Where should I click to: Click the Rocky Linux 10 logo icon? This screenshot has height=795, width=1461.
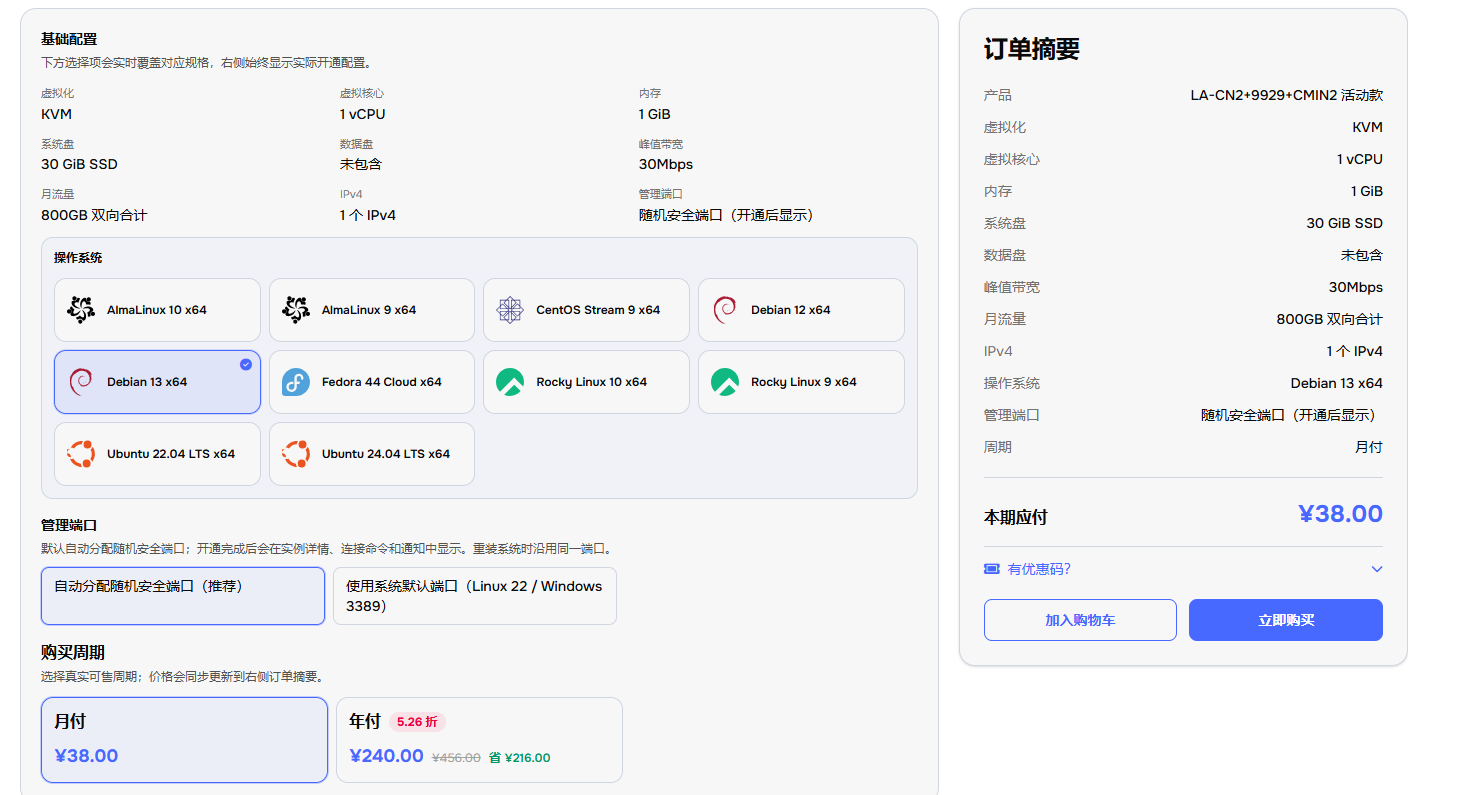pos(510,382)
